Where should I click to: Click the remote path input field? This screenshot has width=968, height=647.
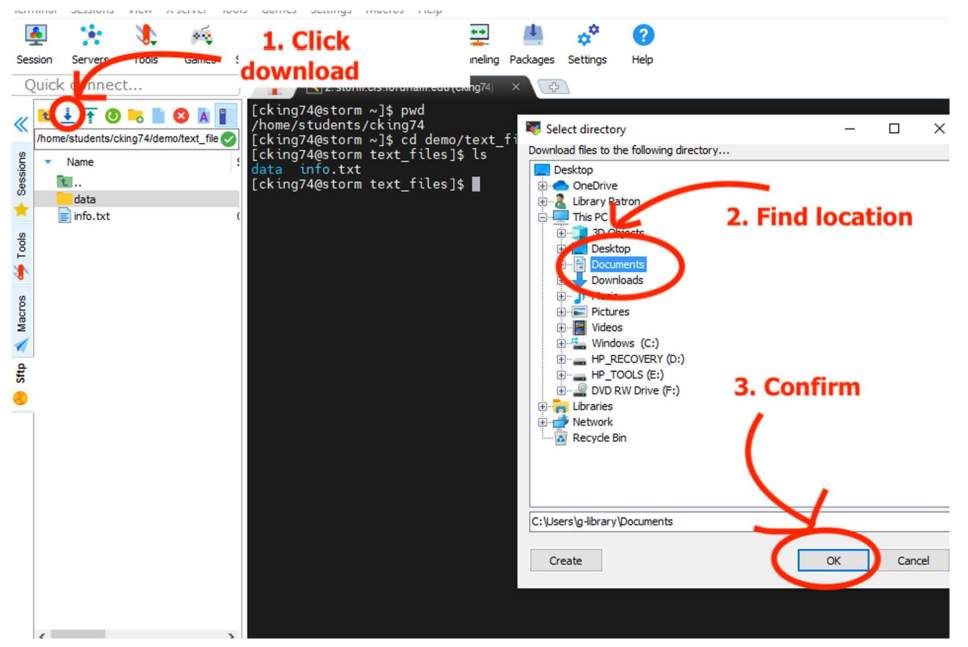(126, 139)
